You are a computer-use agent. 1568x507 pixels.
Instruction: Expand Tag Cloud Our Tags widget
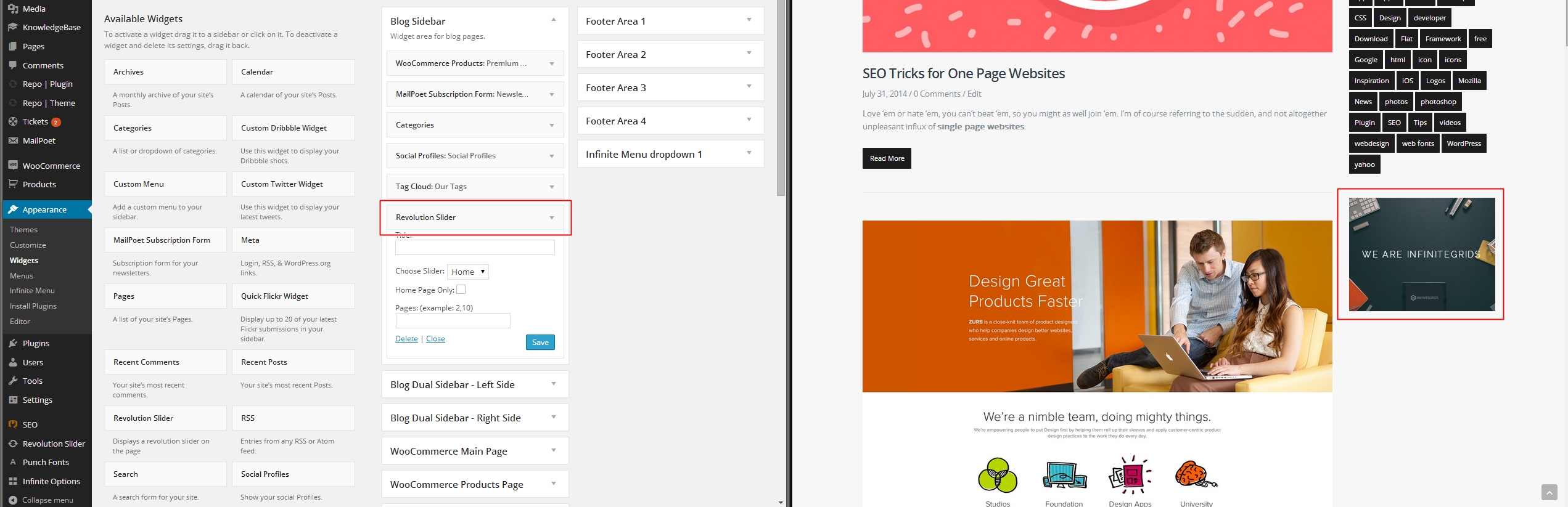click(x=552, y=187)
